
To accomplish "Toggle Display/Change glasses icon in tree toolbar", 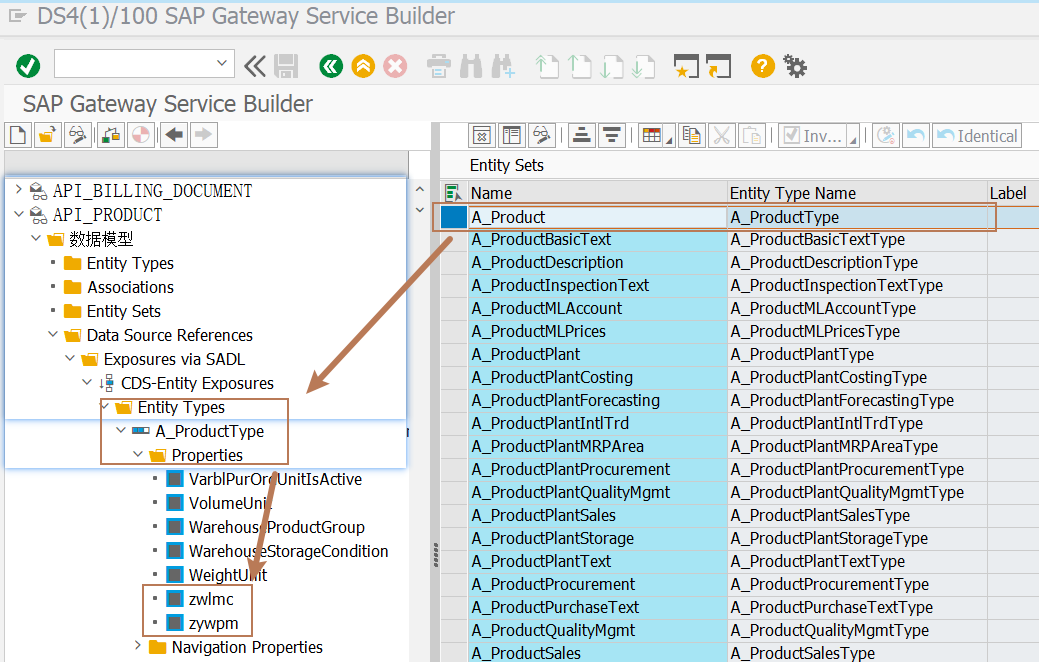I will pos(78,135).
